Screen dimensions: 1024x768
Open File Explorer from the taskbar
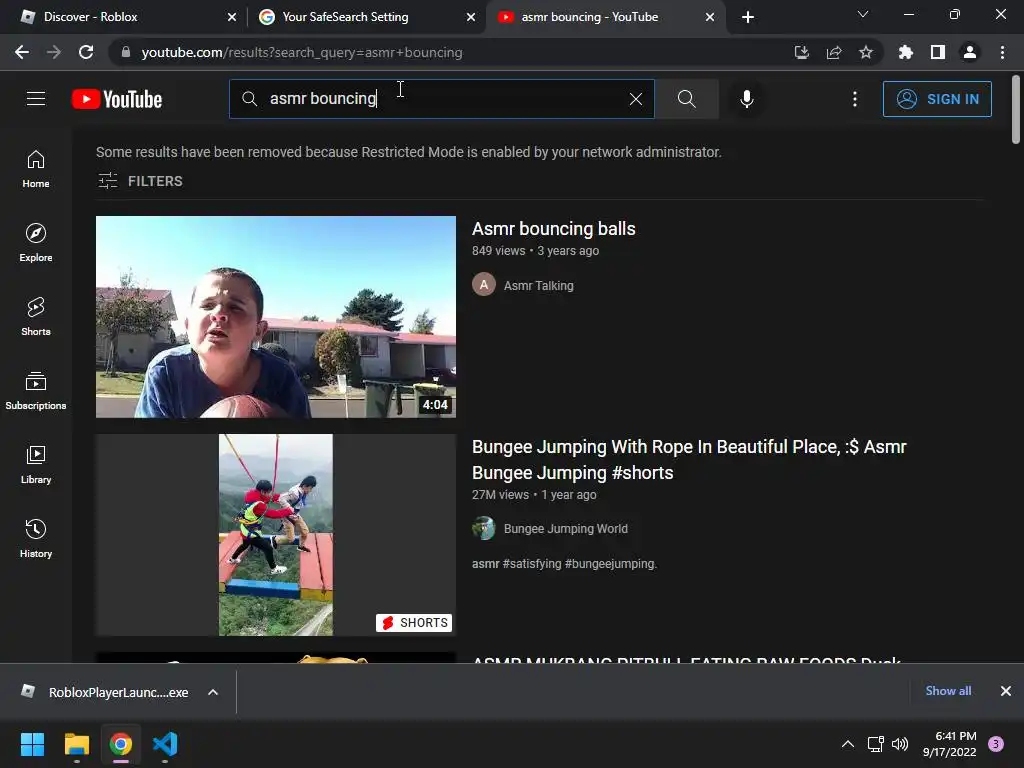coord(76,744)
